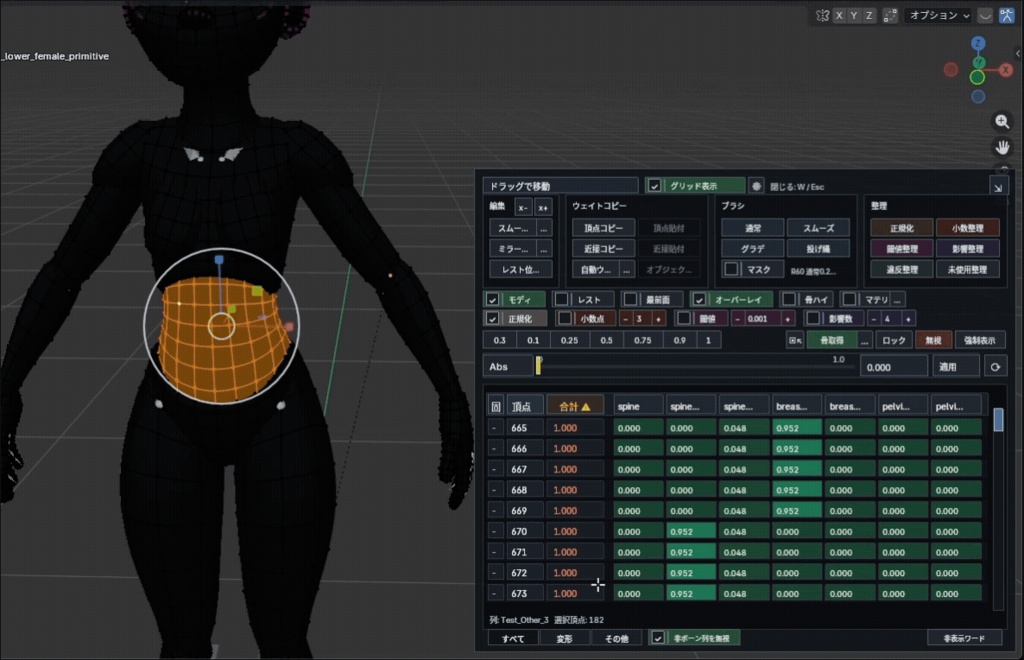Open options next to マテリ checkbox
Image resolution: width=1024 pixels, height=660 pixels.
898,300
